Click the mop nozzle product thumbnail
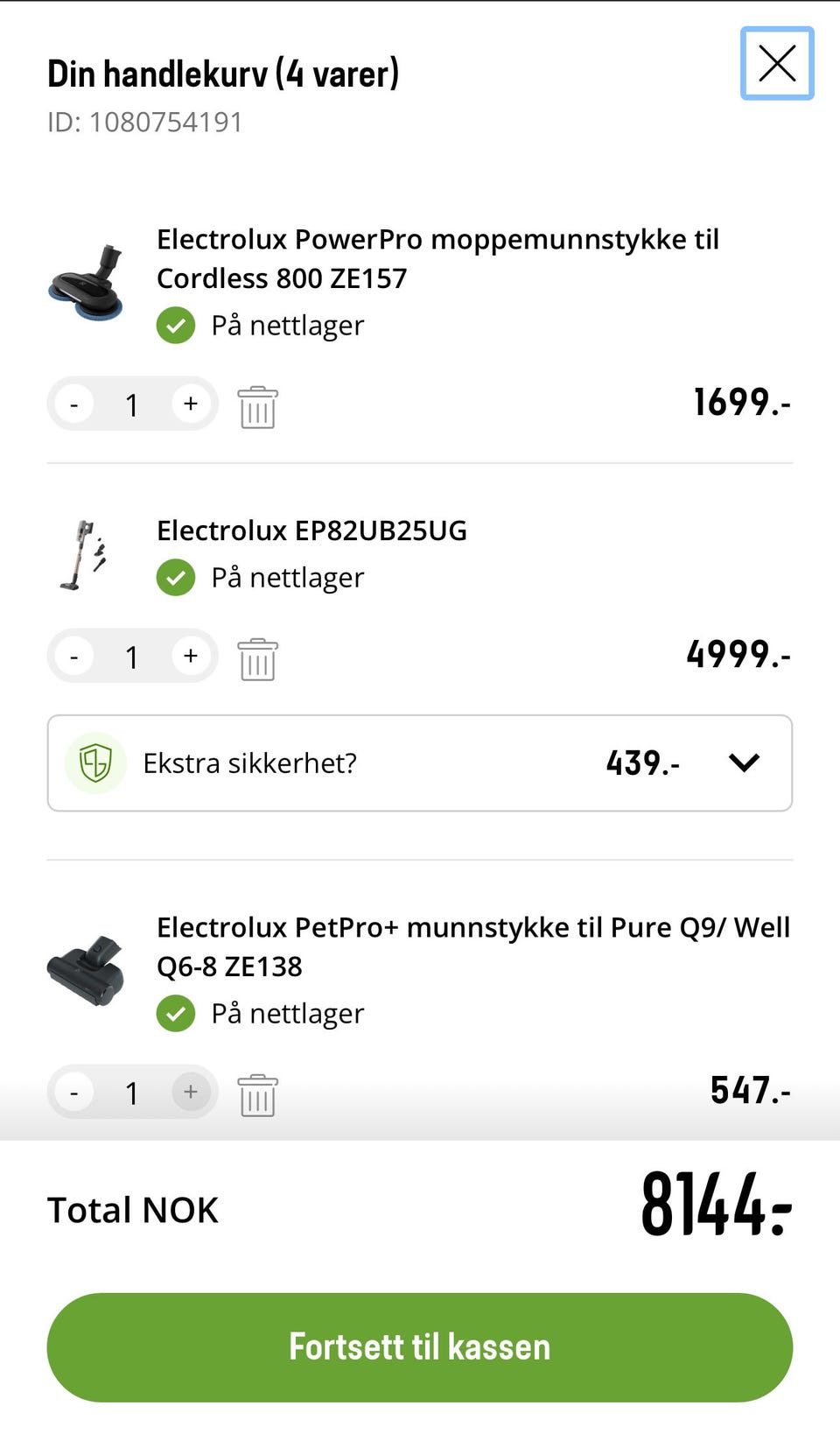Viewport: 840px width, 1448px height. pyautogui.click(x=87, y=283)
